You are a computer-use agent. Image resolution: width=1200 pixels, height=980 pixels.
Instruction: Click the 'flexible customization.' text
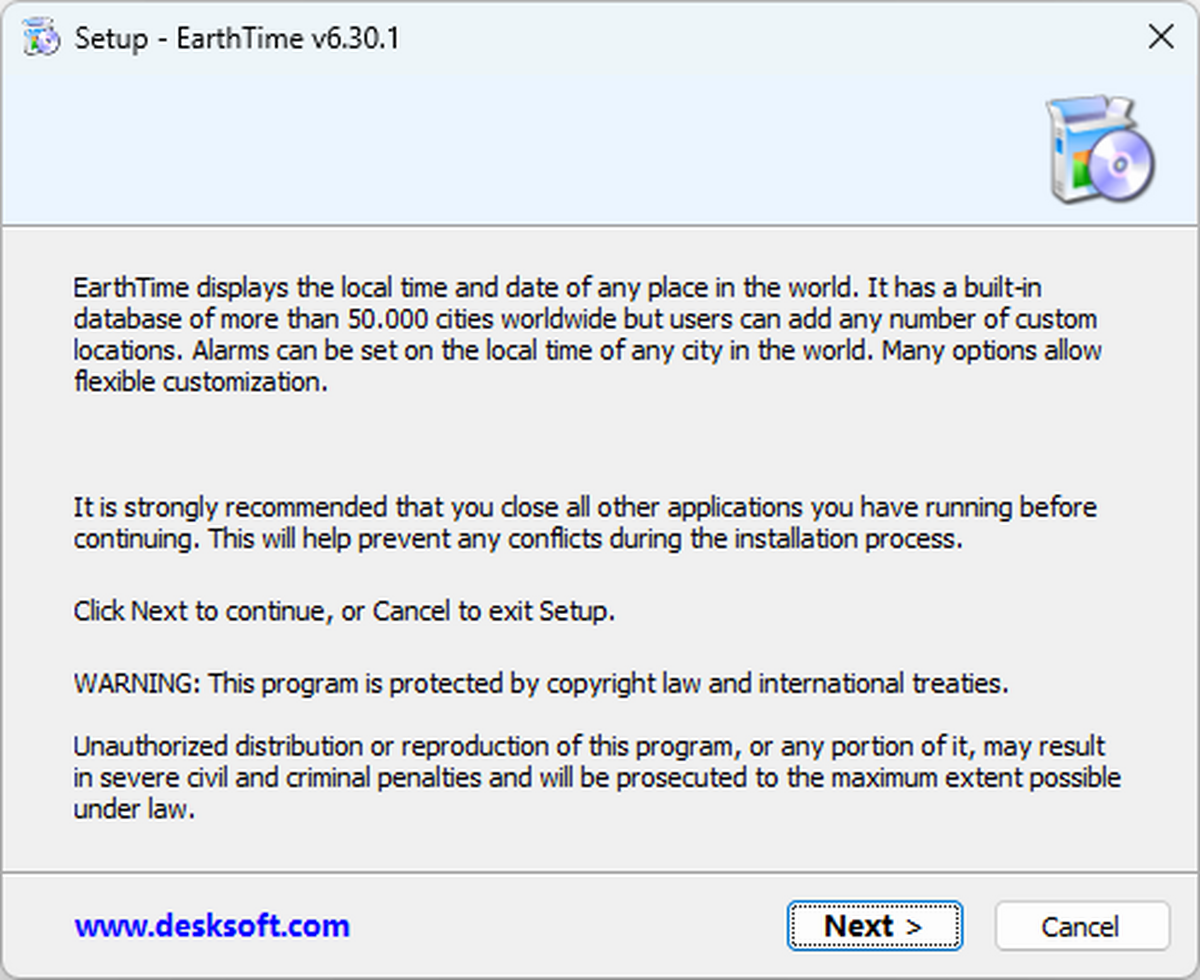point(201,382)
